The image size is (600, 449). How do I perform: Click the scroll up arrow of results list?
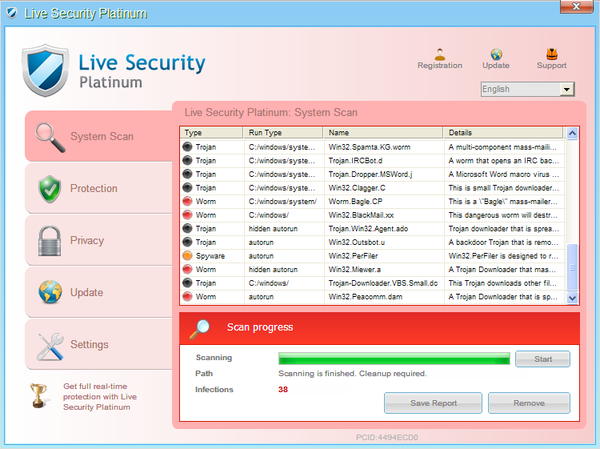[x=572, y=133]
